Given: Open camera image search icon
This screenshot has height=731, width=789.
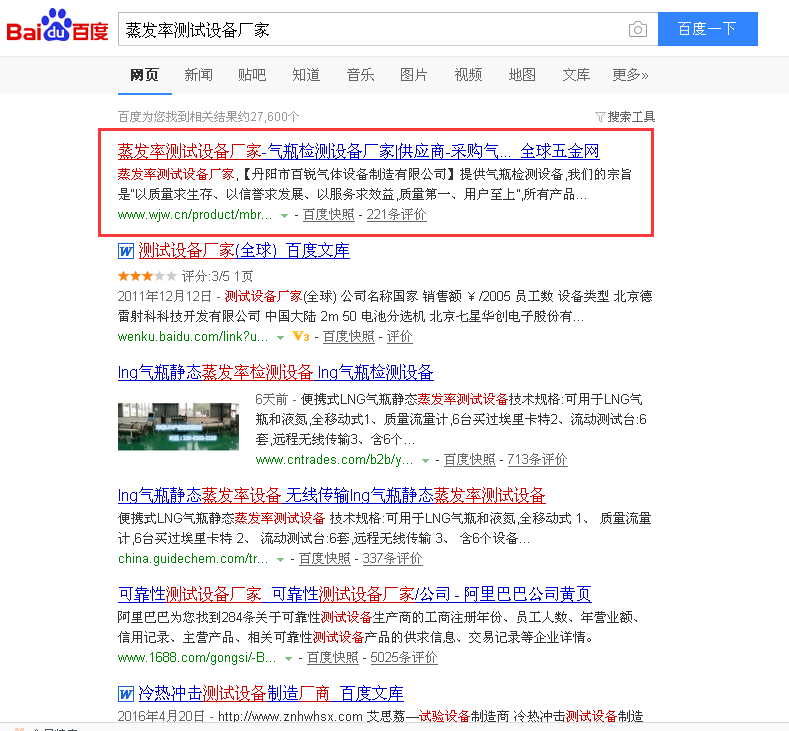Looking at the screenshot, I should coord(638,29).
